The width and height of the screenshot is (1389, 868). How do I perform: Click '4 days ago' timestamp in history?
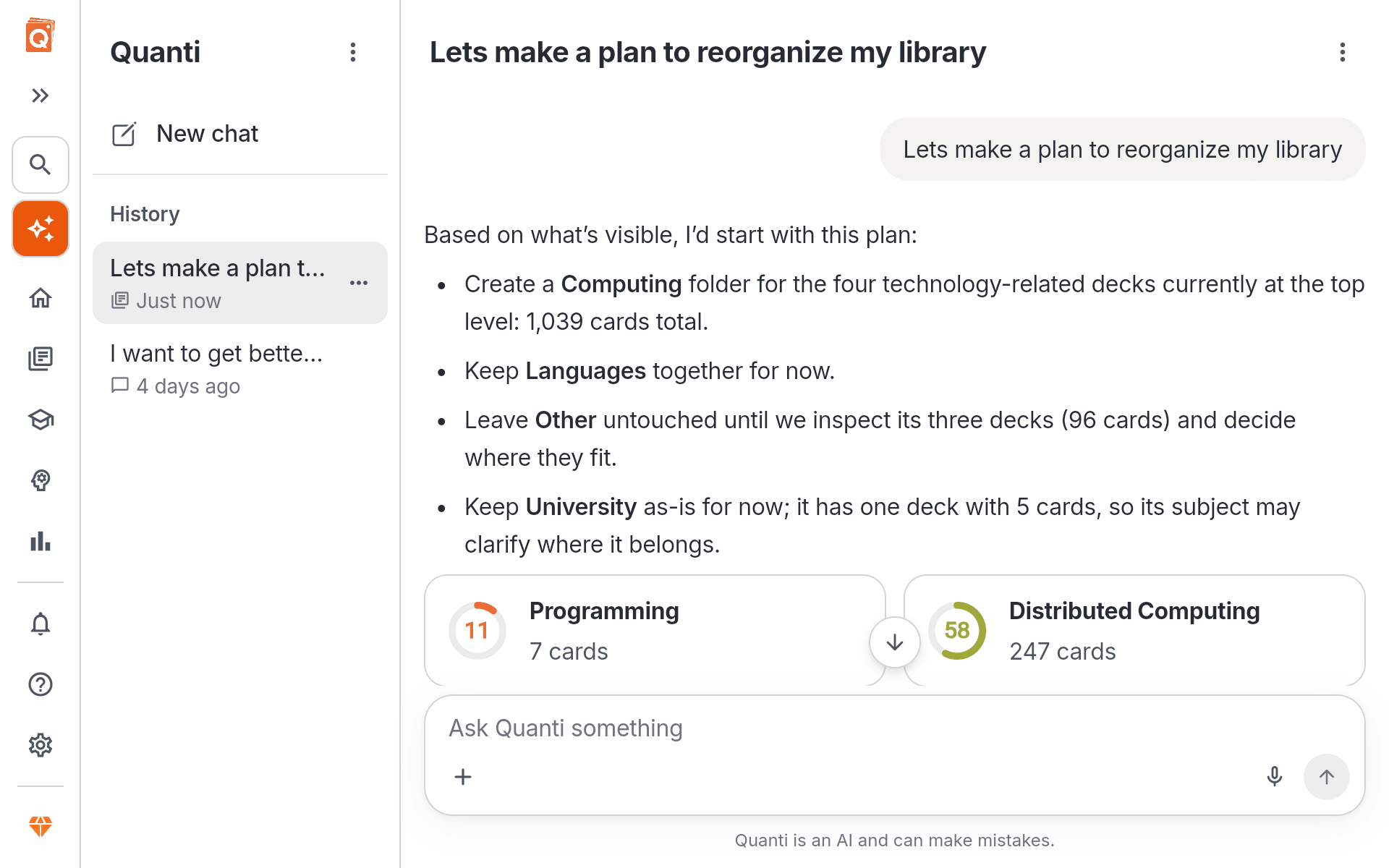tap(188, 386)
